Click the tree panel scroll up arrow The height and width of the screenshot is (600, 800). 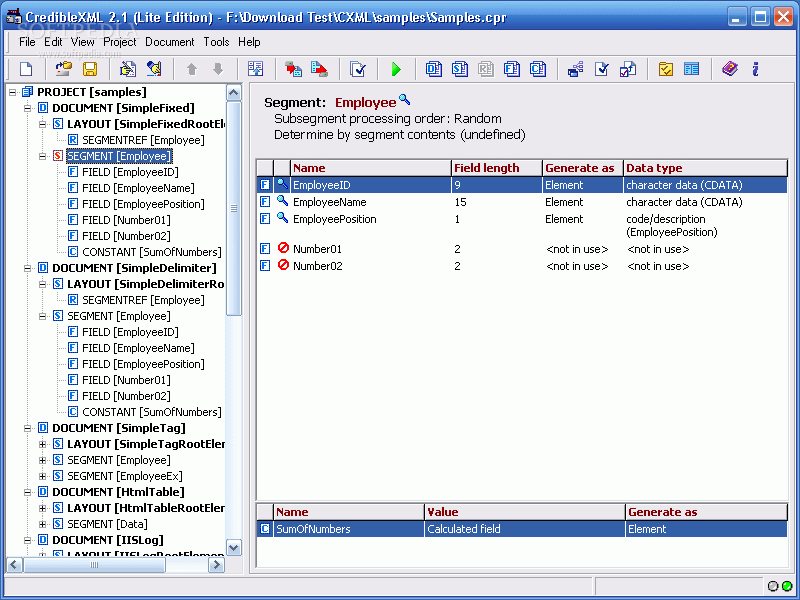click(233, 92)
